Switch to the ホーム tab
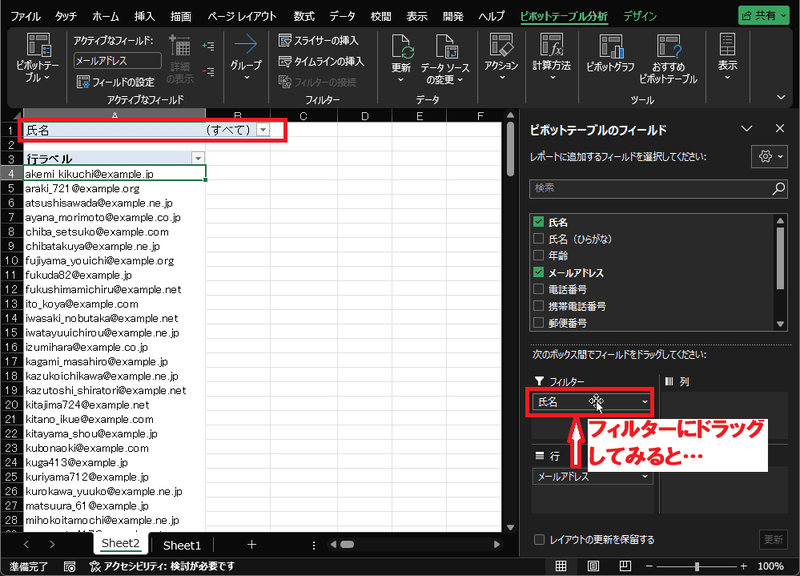 pos(106,16)
